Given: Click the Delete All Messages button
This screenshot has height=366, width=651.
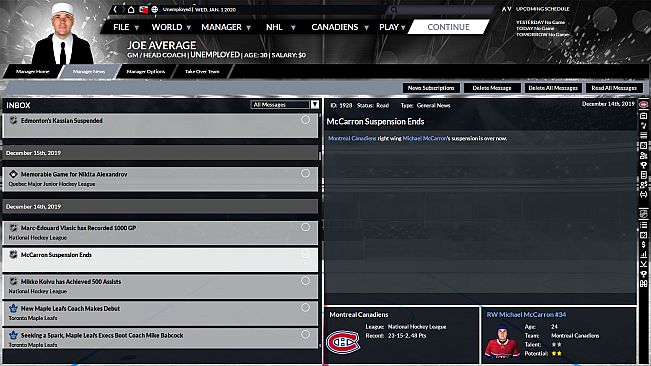Looking at the screenshot, I should coord(553,88).
